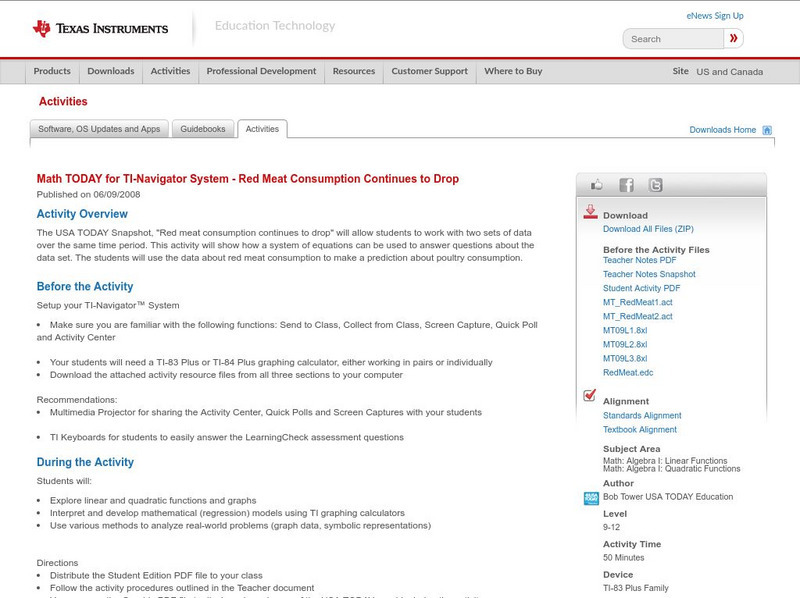Screen dimensions: 800x598
Task: Download the MT_RedMeat1.act file
Action: click(x=638, y=303)
